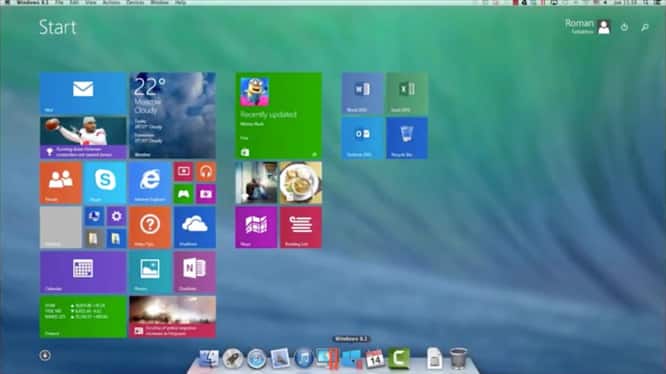This screenshot has width=666, height=374.
Task: Open Launchpad rocket in the Dock
Action: point(233,359)
